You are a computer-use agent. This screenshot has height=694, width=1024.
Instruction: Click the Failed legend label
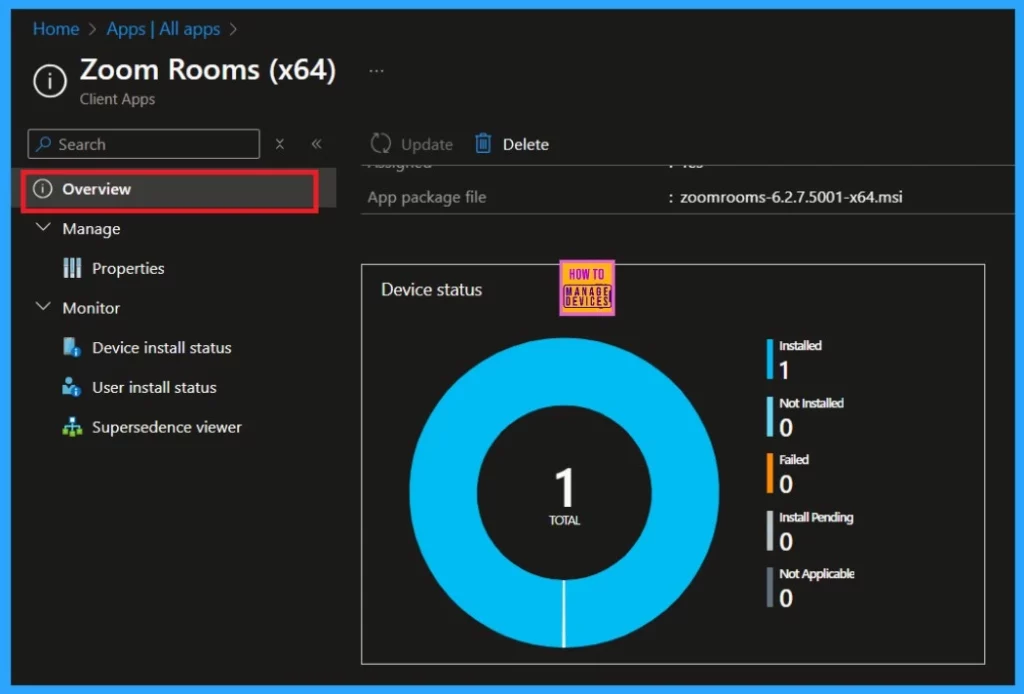[x=793, y=460]
